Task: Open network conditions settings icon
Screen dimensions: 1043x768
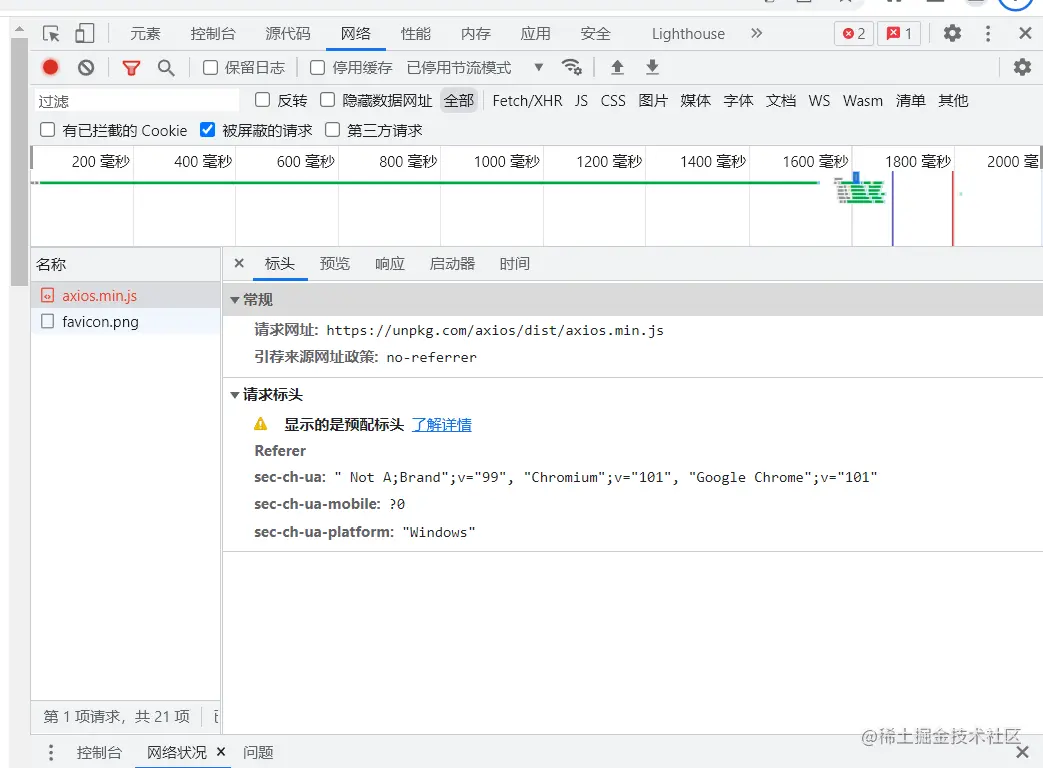Action: pyautogui.click(x=572, y=68)
